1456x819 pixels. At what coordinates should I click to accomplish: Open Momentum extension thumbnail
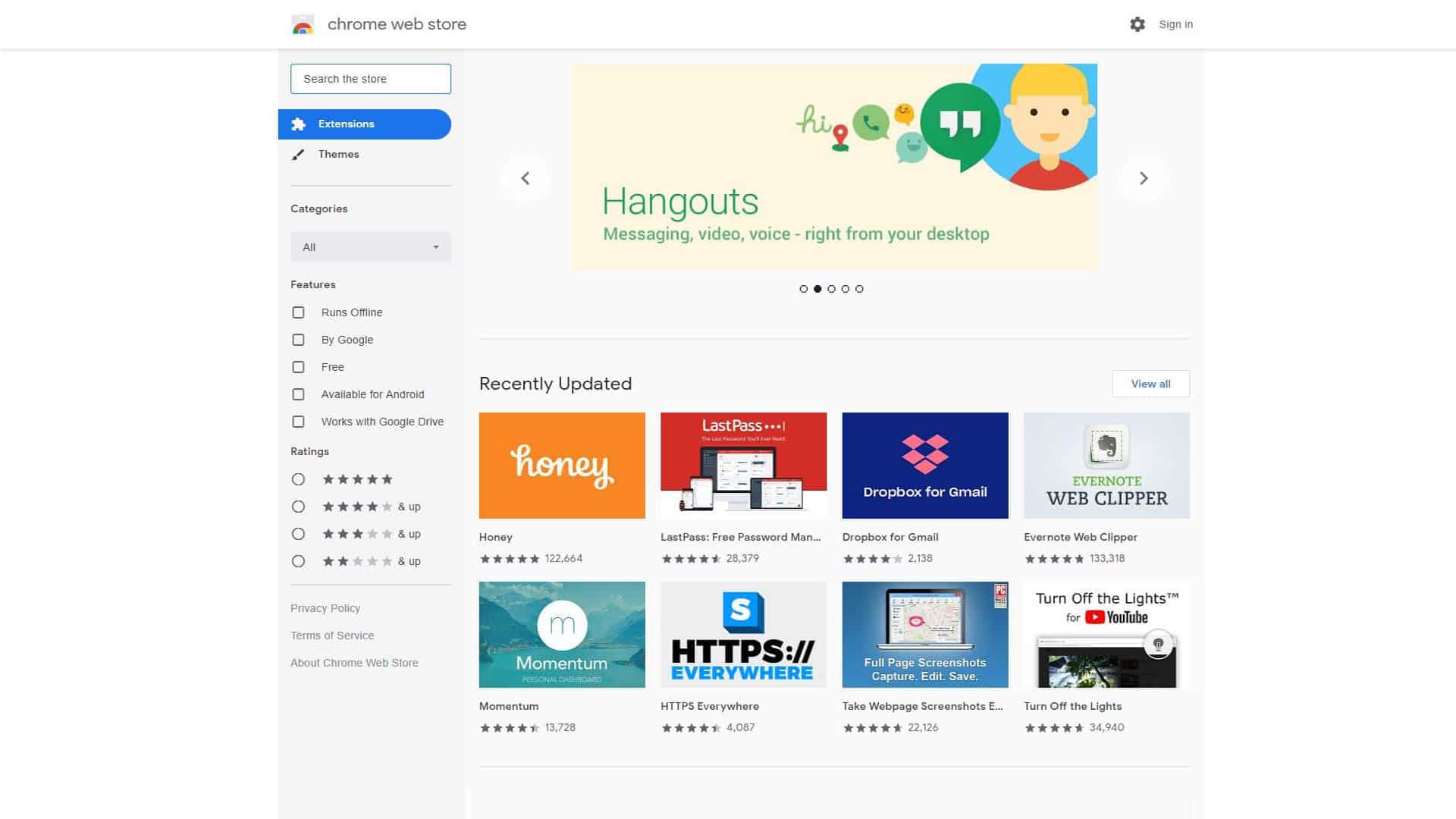click(561, 635)
